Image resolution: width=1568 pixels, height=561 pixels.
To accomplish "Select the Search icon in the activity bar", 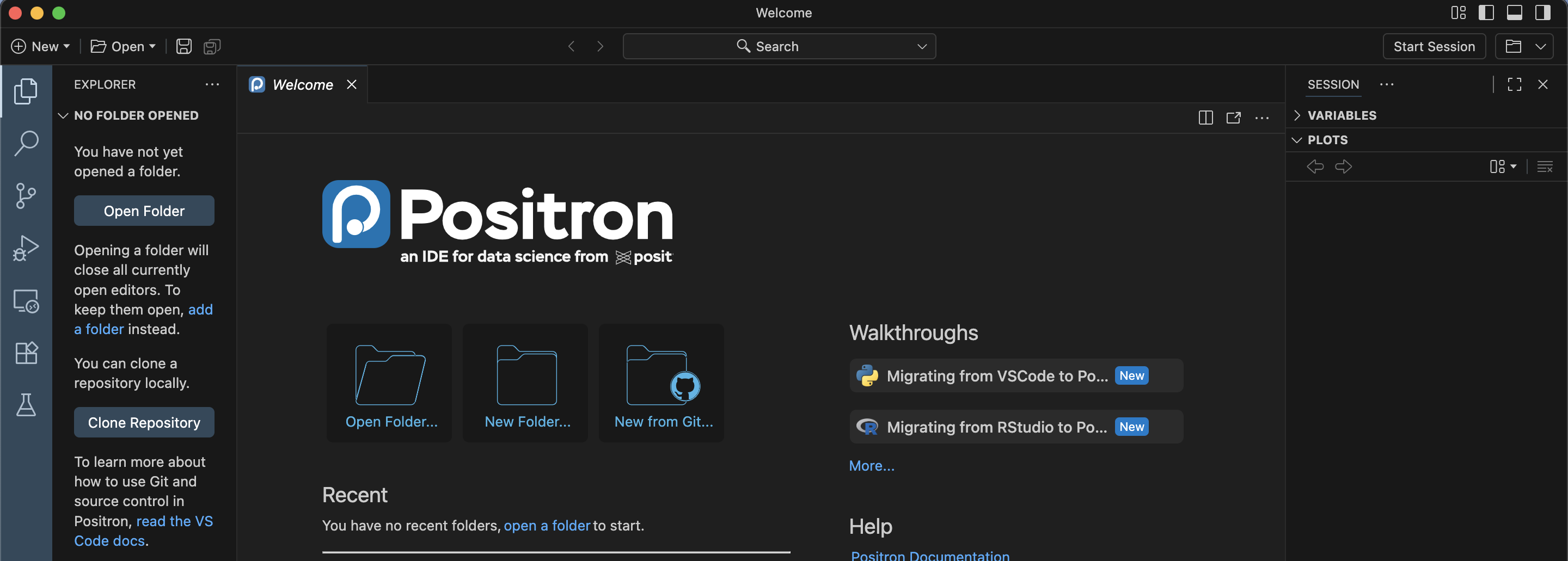I will 26,143.
